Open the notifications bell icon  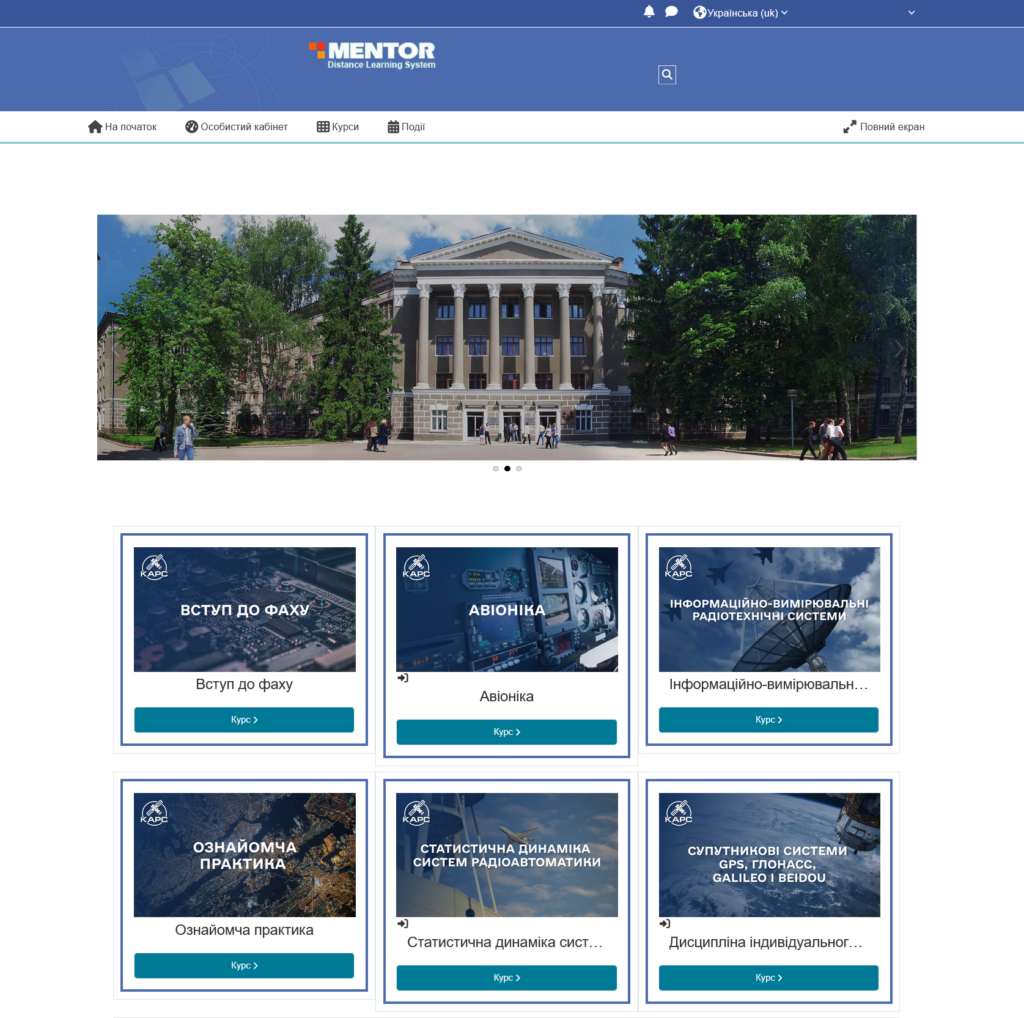pyautogui.click(x=648, y=12)
